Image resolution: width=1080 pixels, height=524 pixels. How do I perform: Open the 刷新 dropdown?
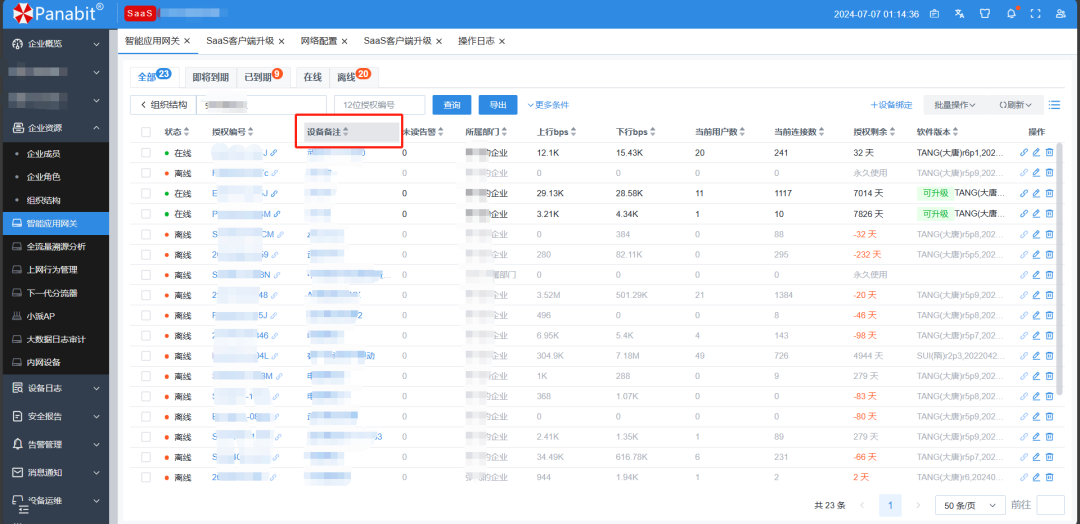tap(1015, 105)
